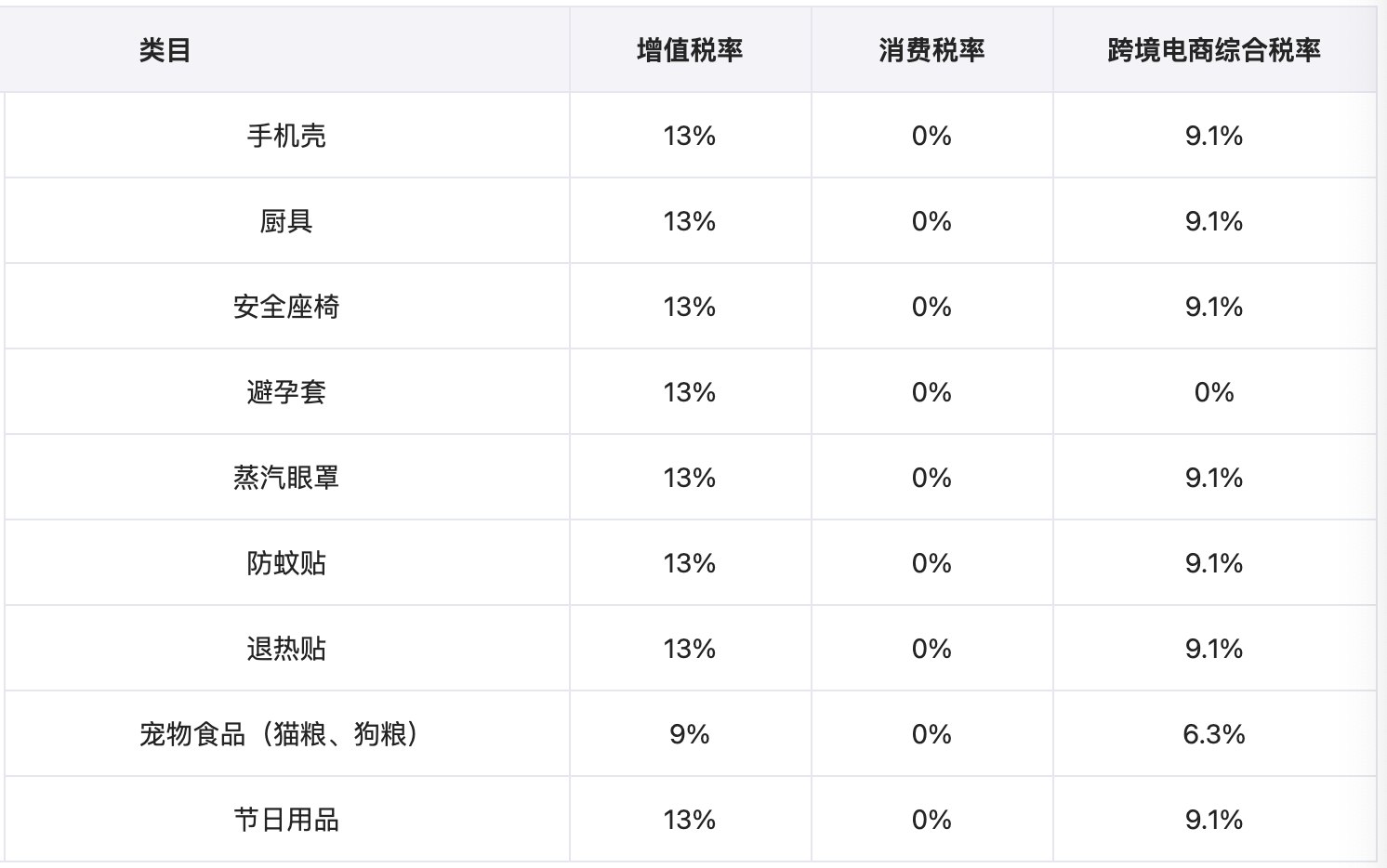Click the 13% VAT cell for 蒸汽眼罩
Image resolution: width=1387 pixels, height=868 pixels.
[690, 478]
